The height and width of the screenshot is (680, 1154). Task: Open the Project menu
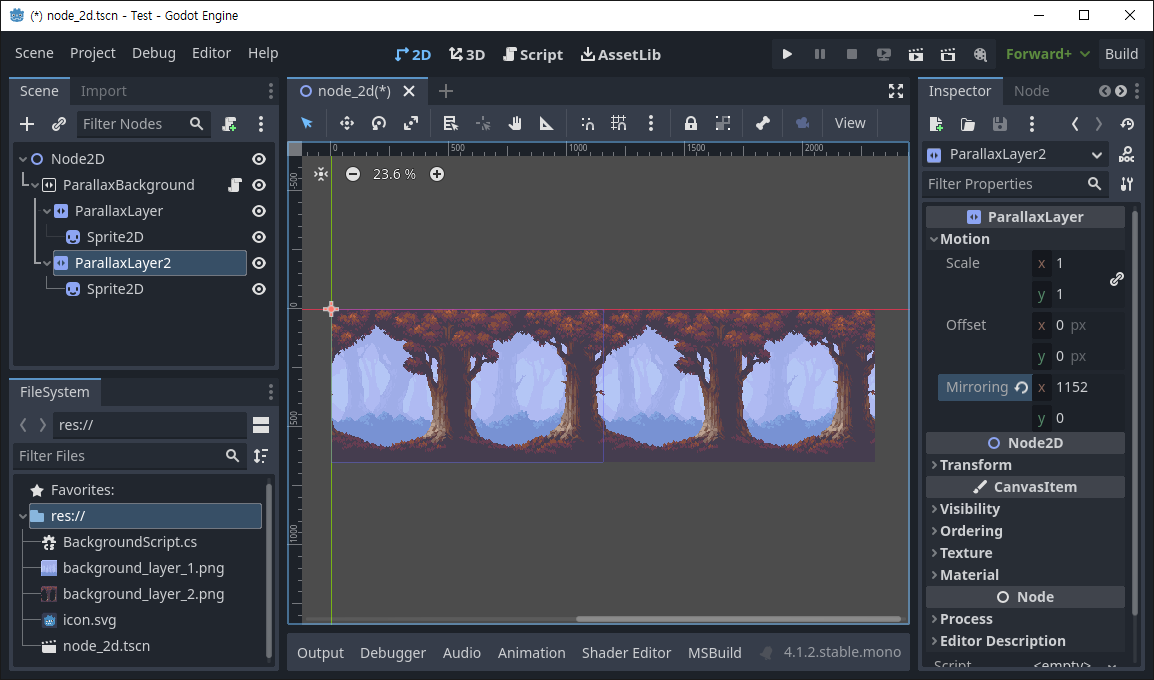pyautogui.click(x=93, y=53)
